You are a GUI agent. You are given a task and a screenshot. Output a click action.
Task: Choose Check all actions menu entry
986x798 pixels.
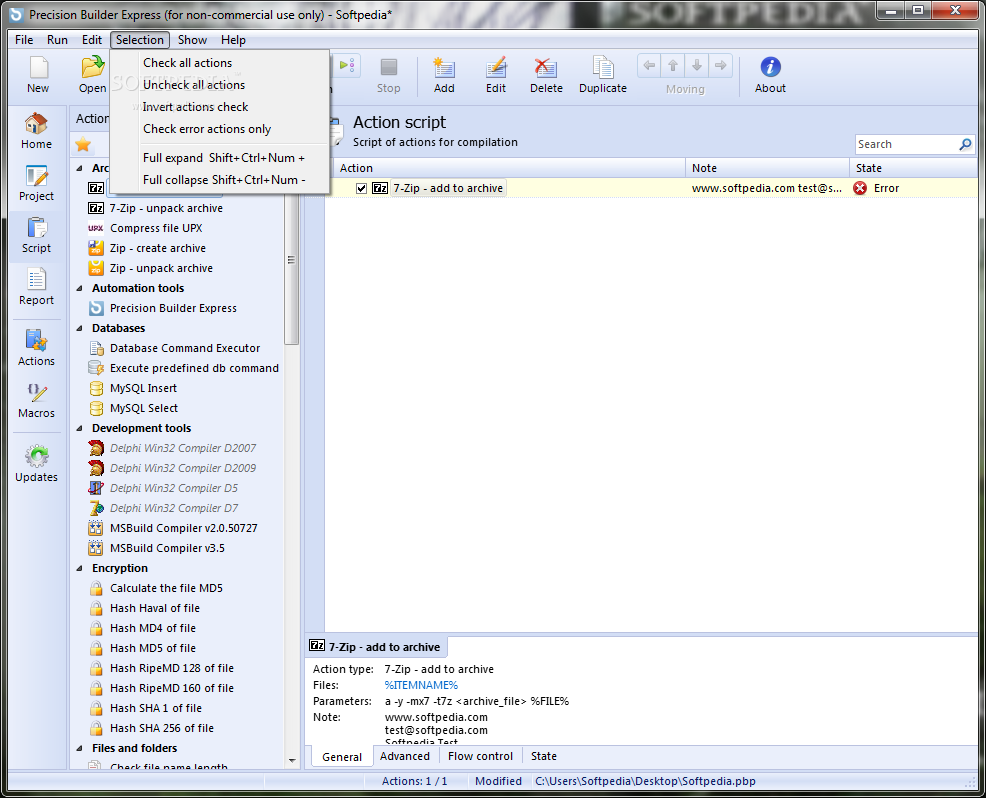(x=220, y=63)
